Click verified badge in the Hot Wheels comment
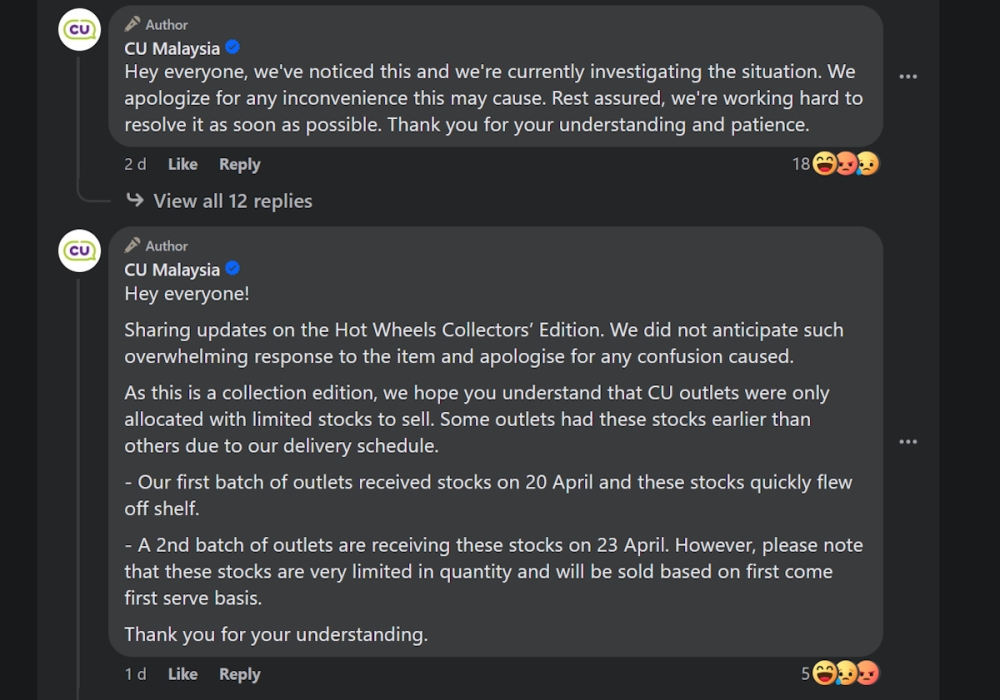 [233, 269]
